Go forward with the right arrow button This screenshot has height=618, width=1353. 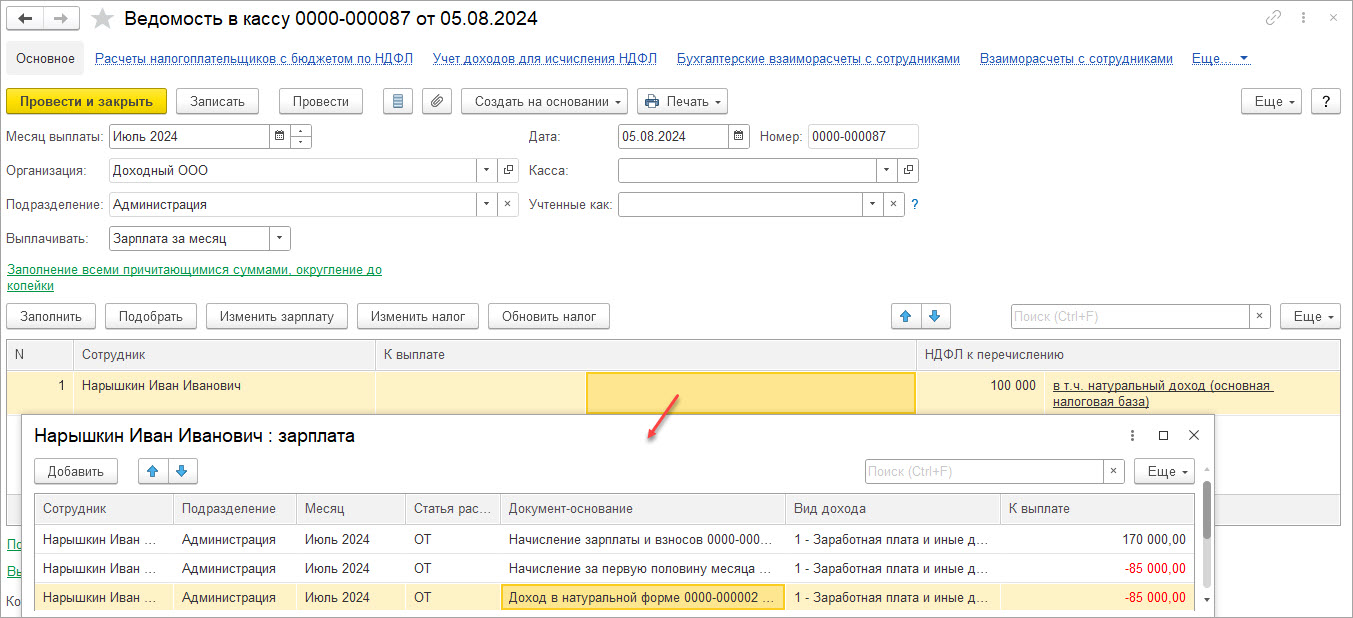tap(61, 19)
